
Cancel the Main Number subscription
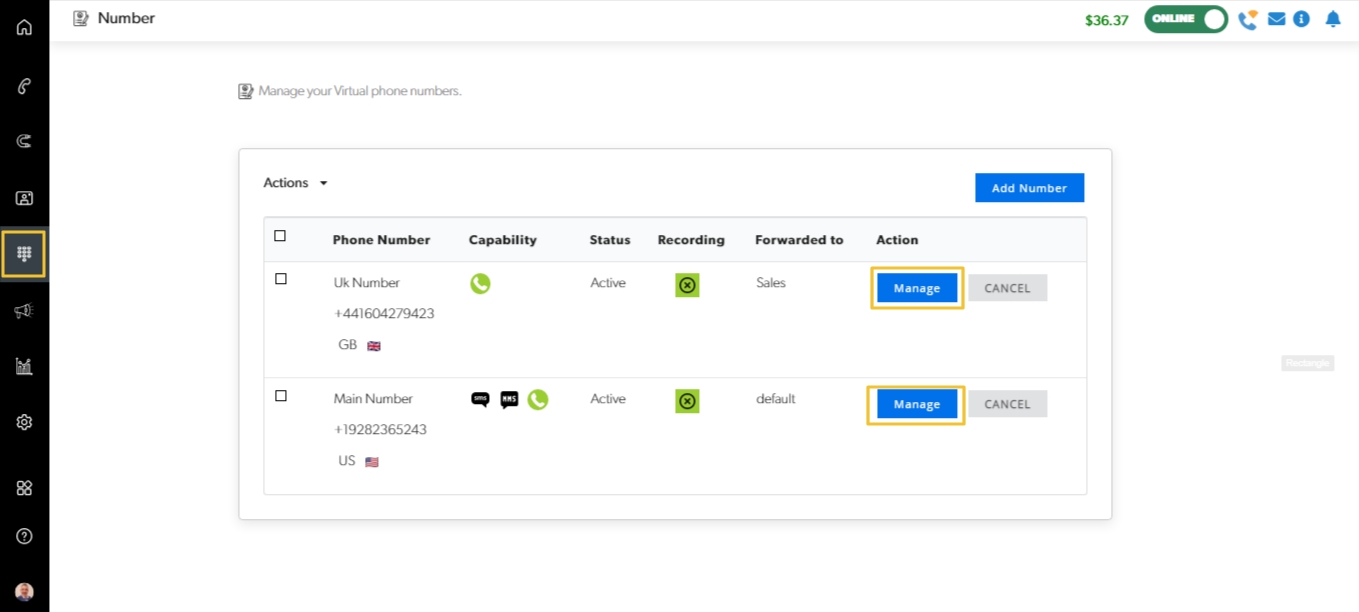[x=1007, y=404]
